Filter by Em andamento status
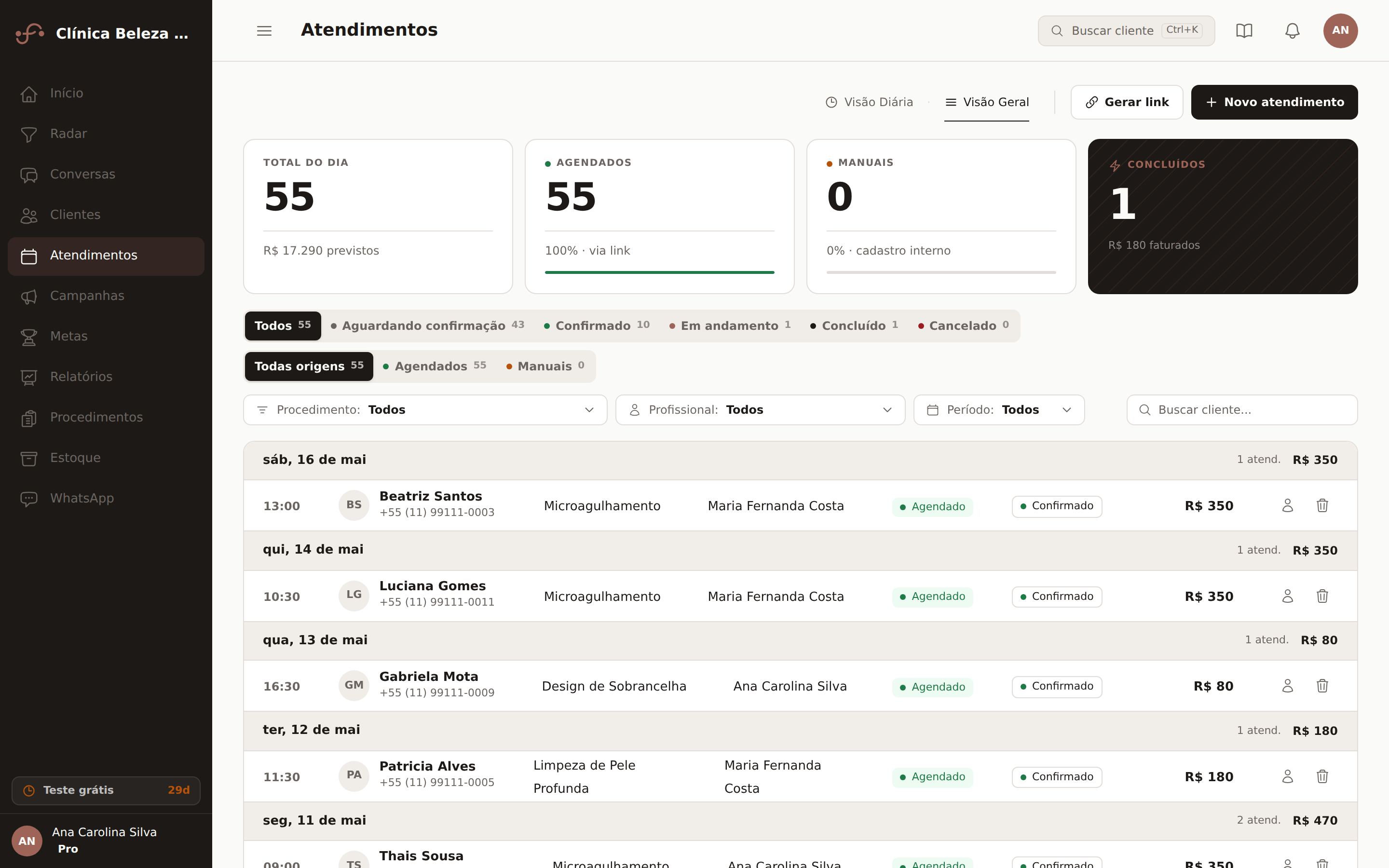Screen dimensions: 1389x868 (x=730, y=325)
